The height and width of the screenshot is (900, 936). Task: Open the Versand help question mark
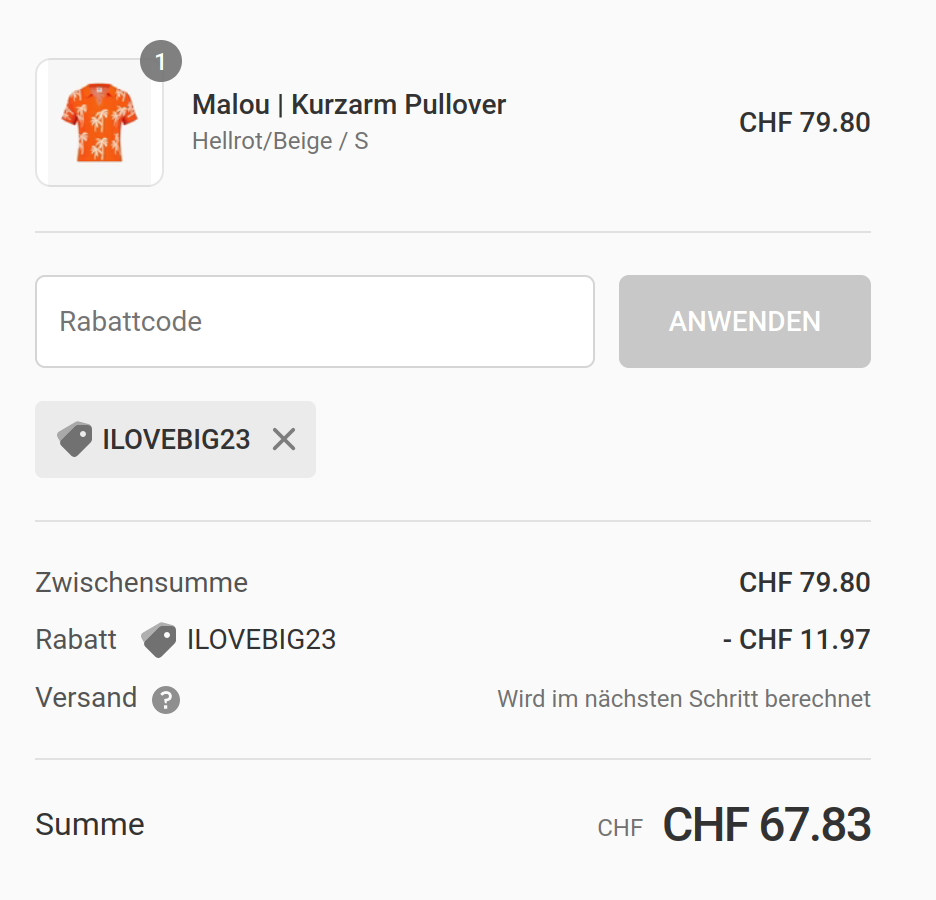coord(166,700)
